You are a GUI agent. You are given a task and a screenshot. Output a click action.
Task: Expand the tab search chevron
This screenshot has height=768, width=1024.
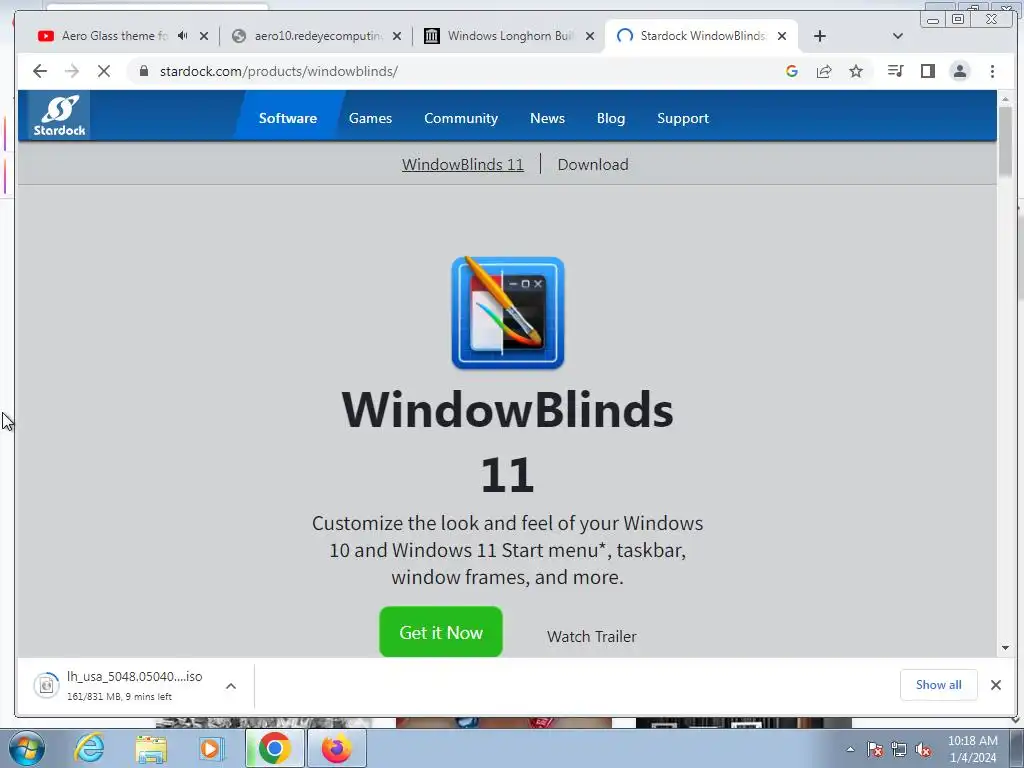click(897, 36)
